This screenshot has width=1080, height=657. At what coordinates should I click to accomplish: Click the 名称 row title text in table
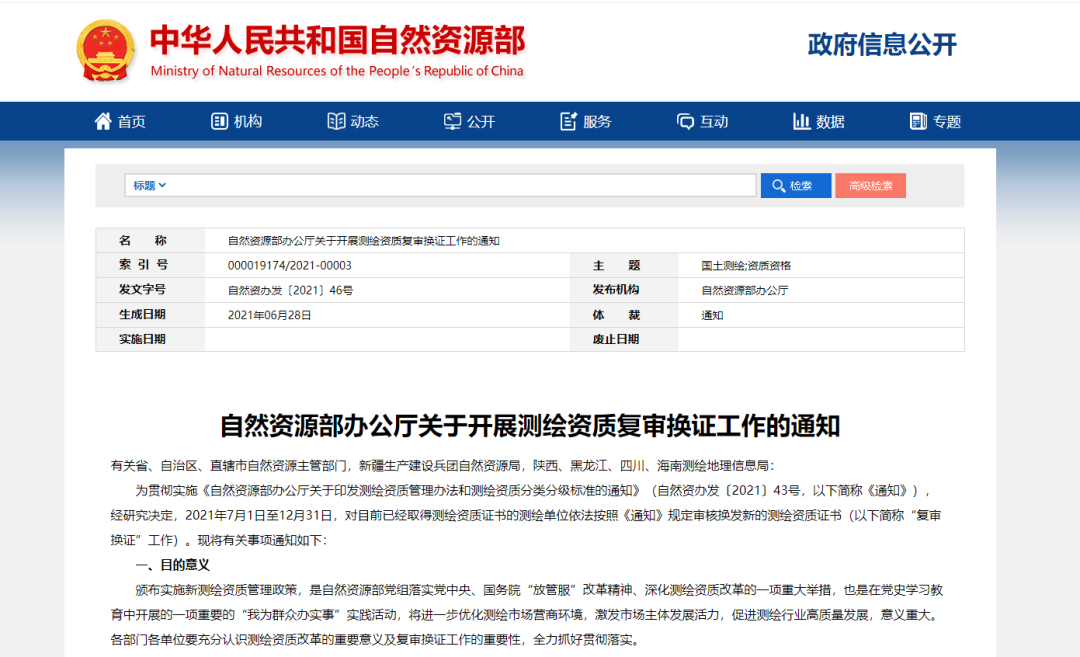[x=363, y=240]
